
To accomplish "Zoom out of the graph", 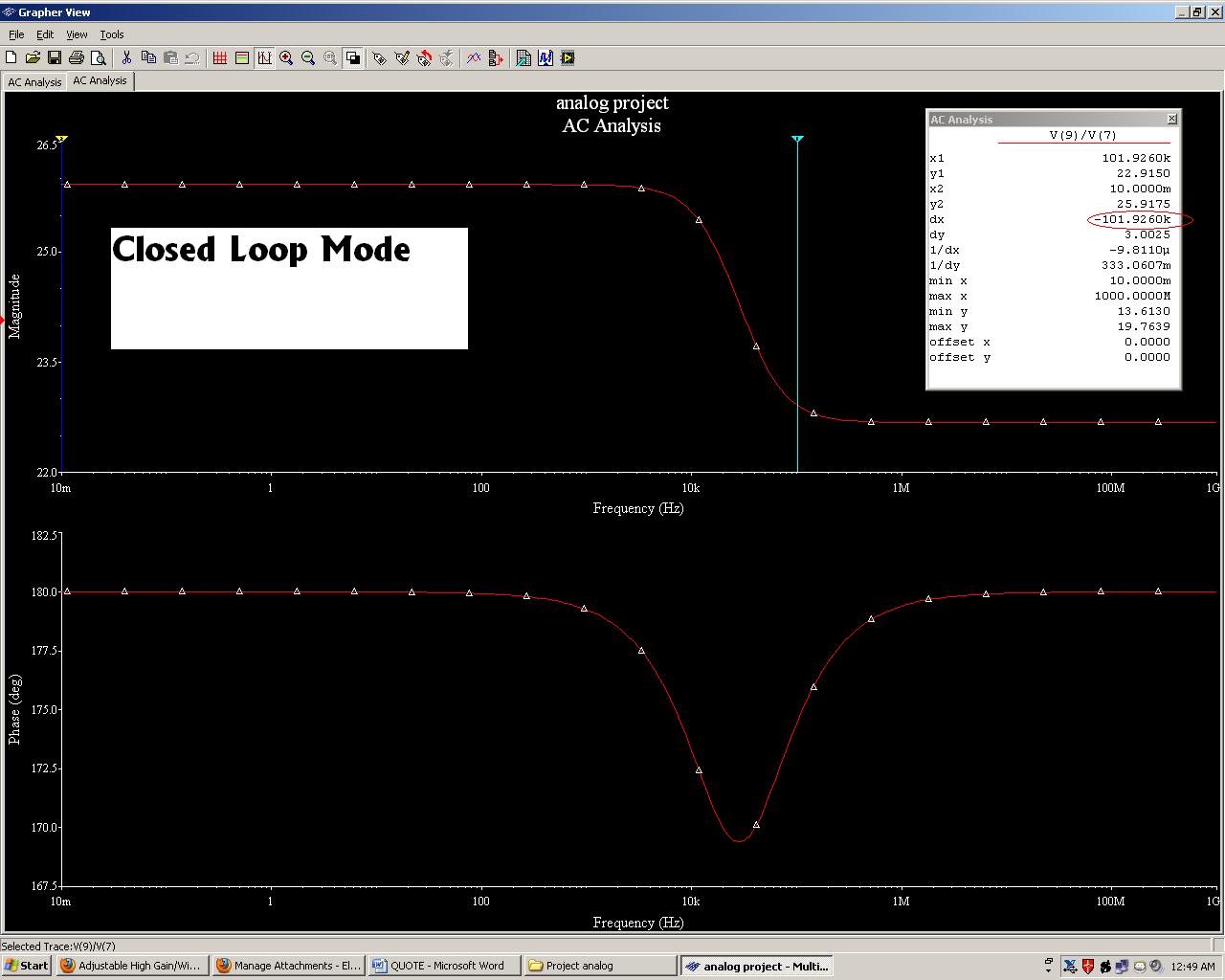I will pyautogui.click(x=308, y=58).
